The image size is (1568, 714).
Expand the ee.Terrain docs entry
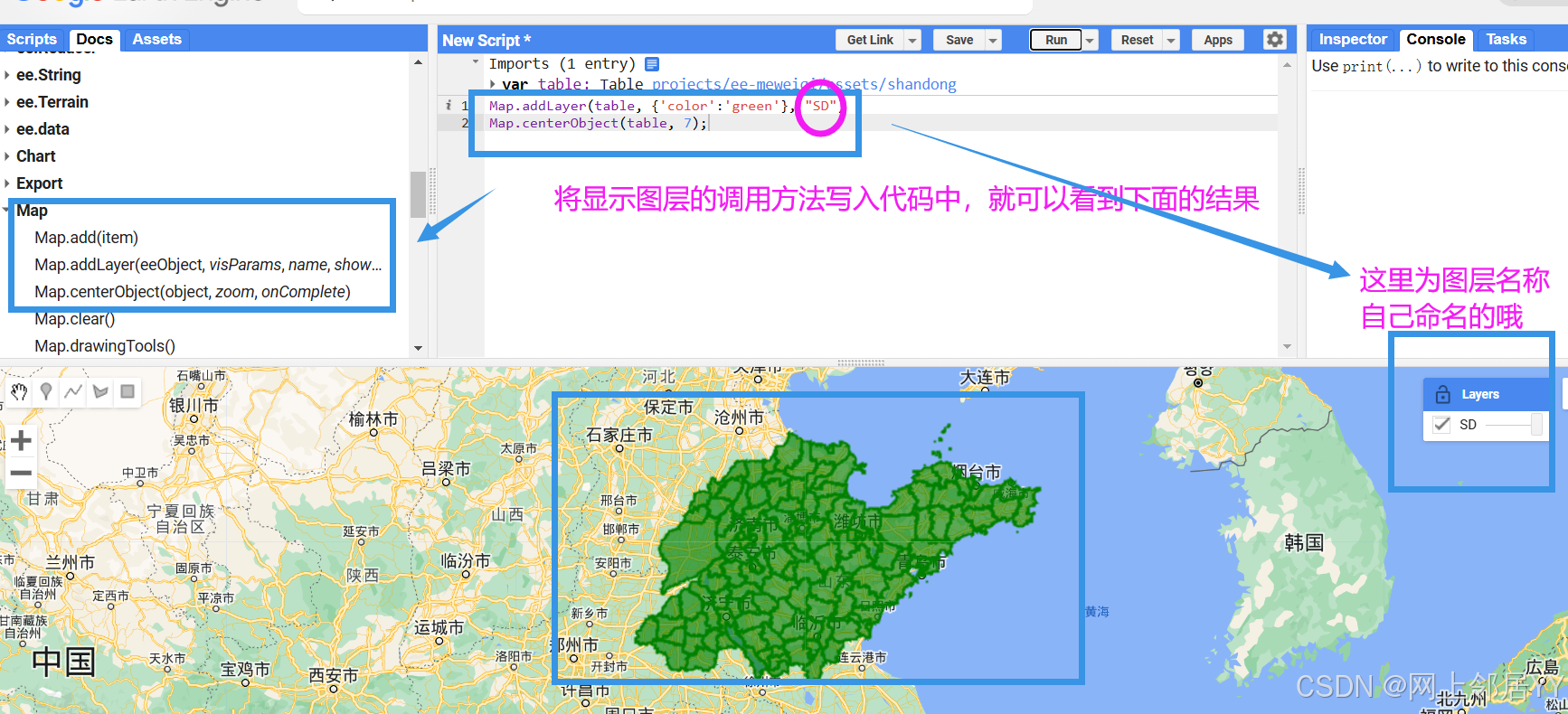coord(7,102)
